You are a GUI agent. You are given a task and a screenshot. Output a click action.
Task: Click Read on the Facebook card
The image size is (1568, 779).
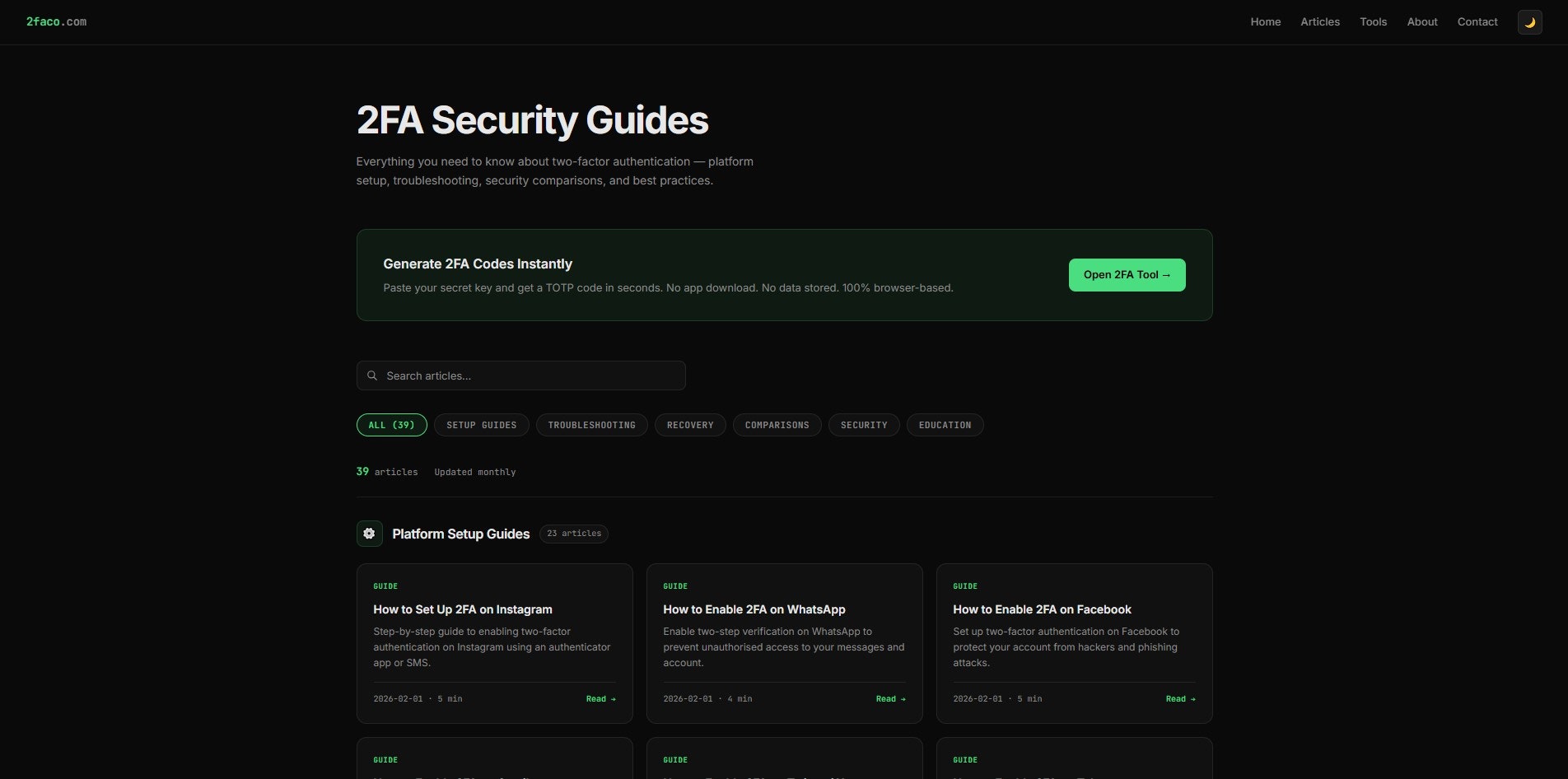(1180, 699)
